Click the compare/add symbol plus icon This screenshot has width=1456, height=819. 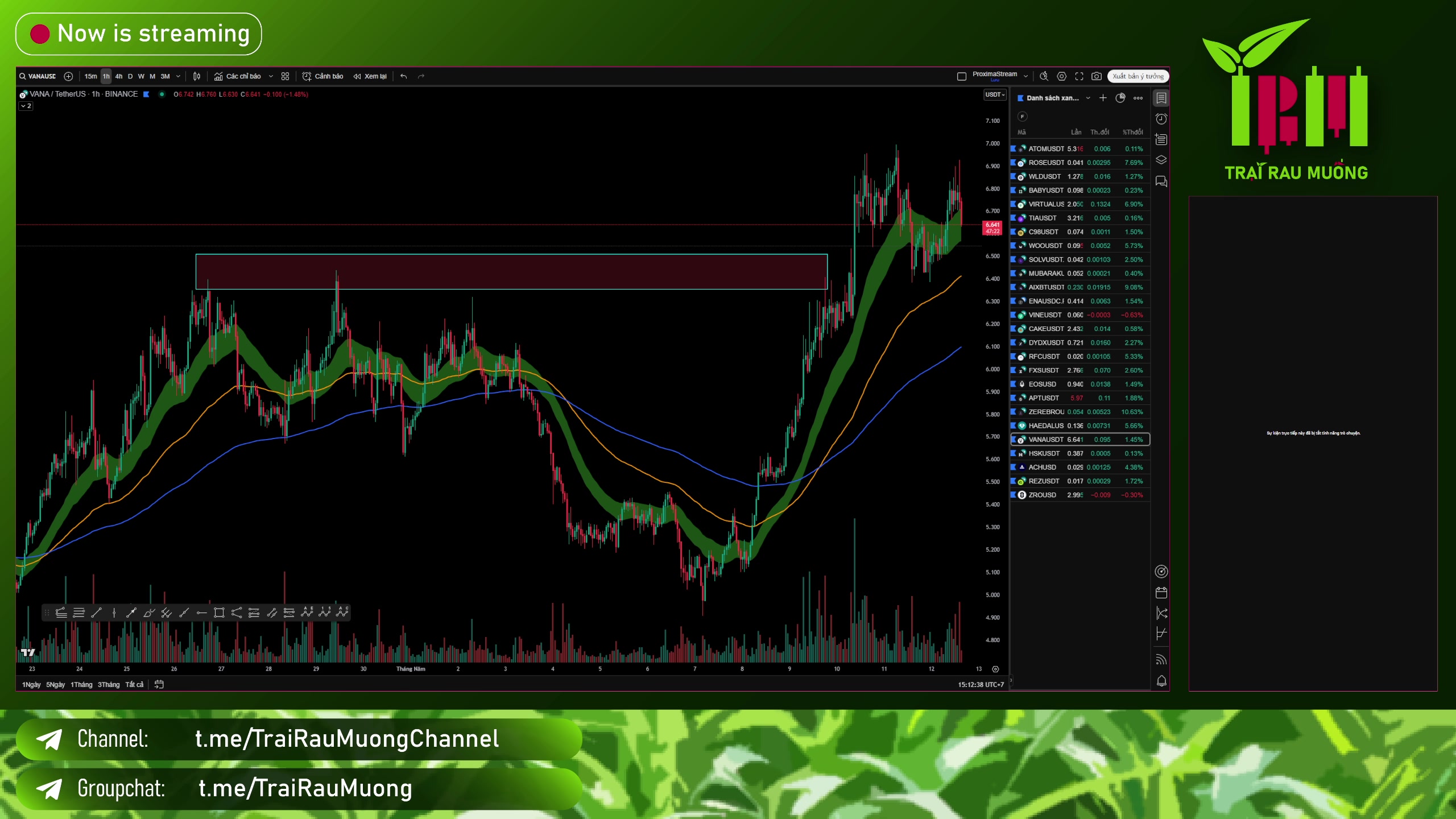tap(69, 76)
